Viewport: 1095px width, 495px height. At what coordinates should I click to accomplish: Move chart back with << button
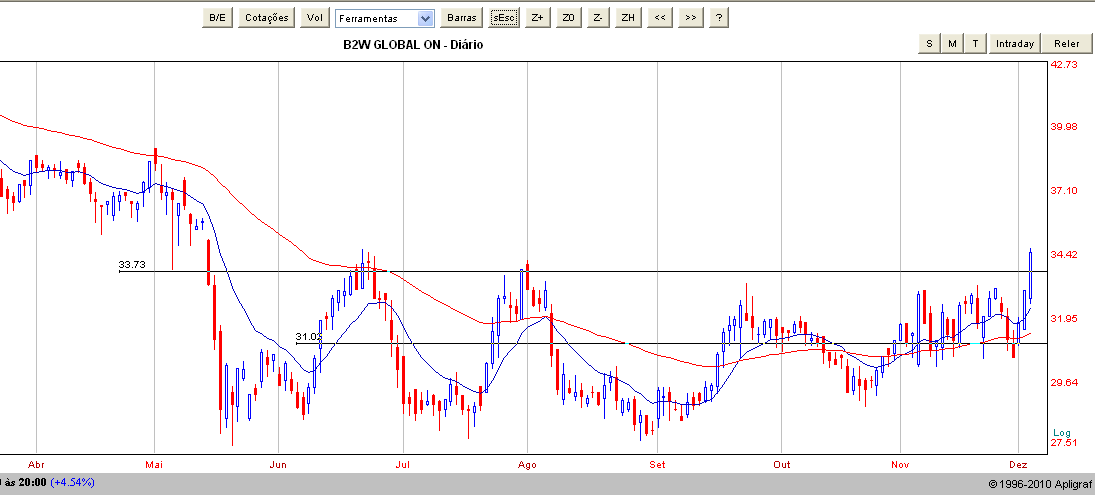pos(659,18)
